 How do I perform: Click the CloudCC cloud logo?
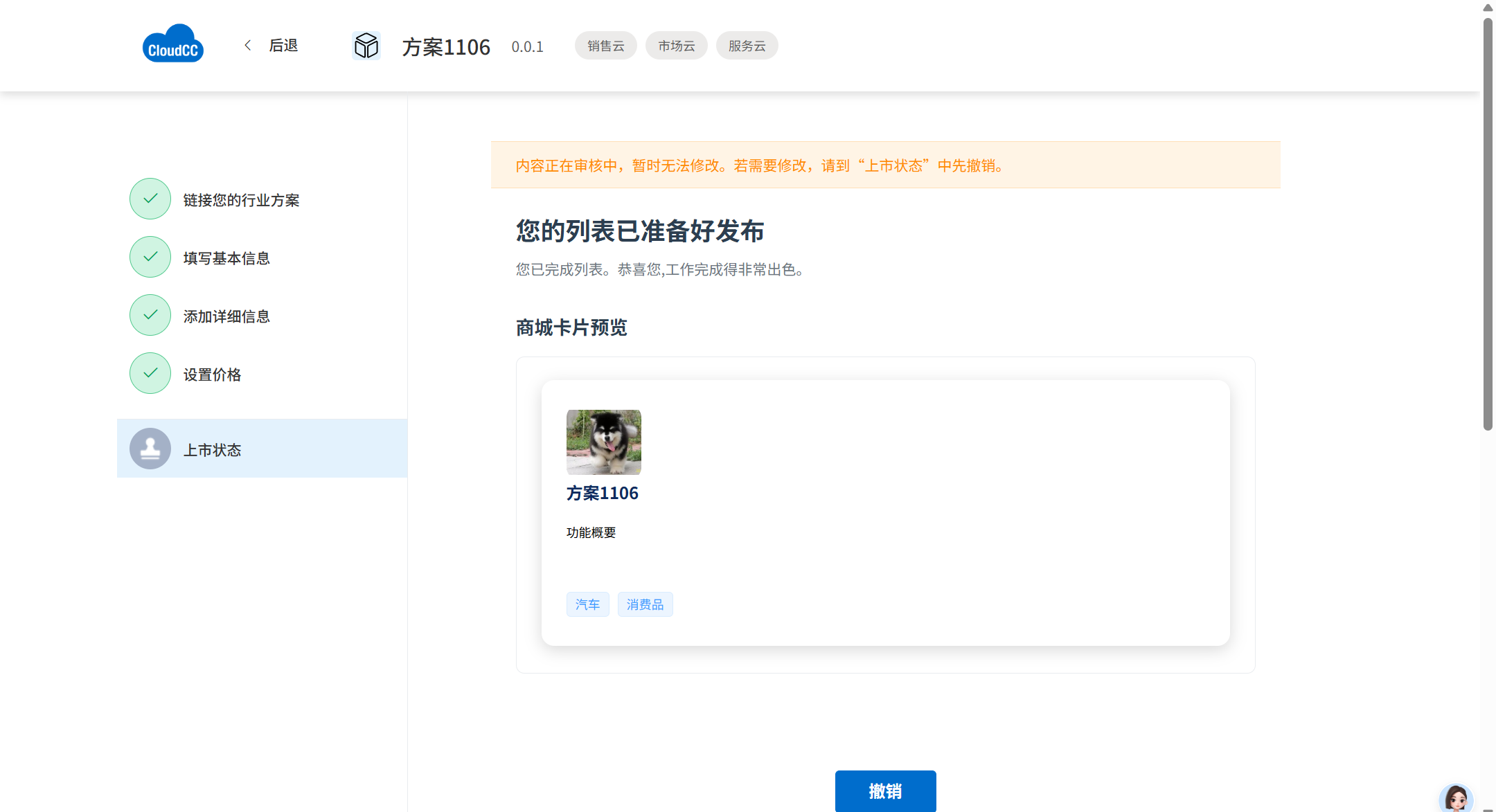172,44
